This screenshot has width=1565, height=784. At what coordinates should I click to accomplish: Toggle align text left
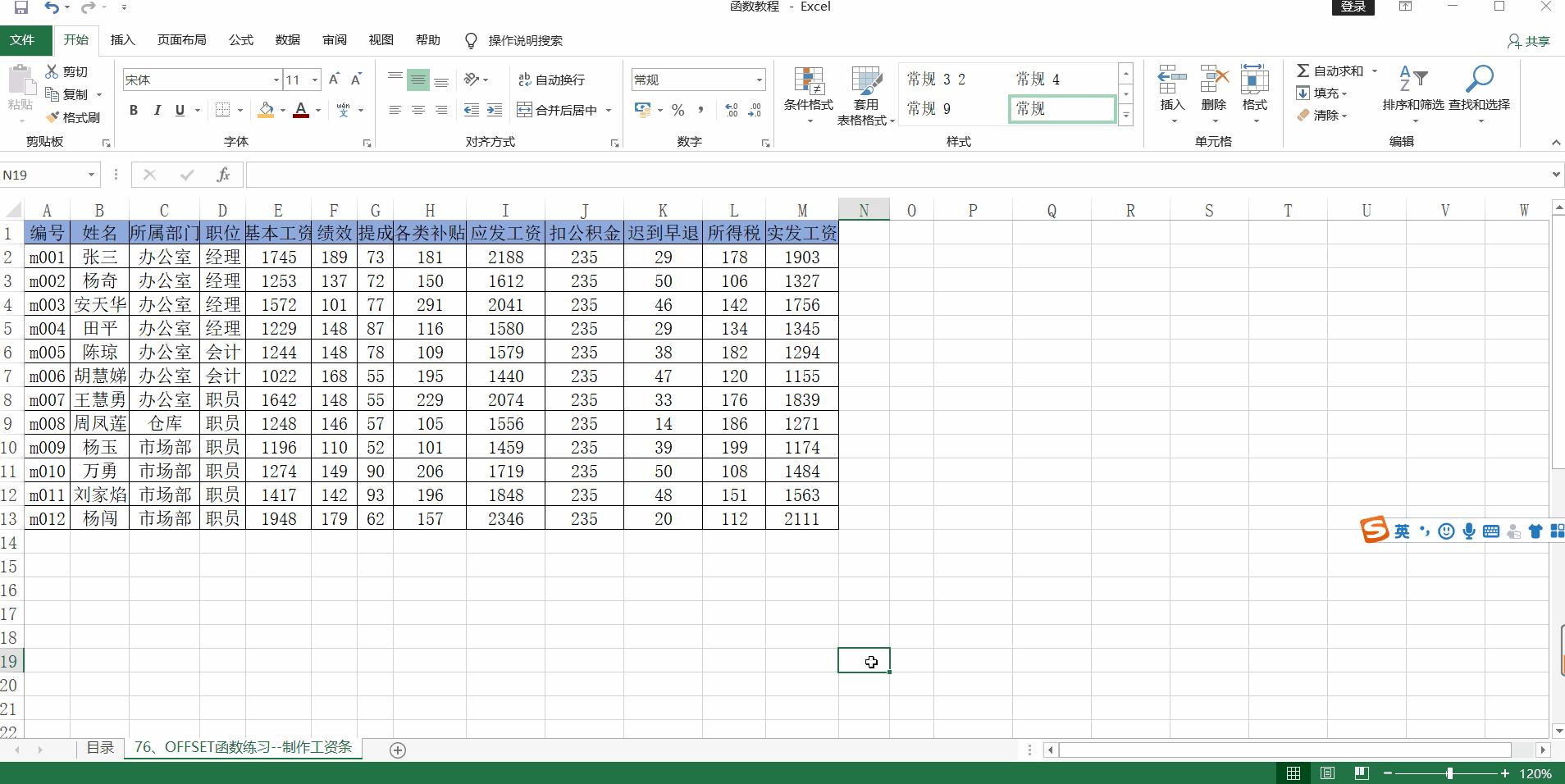pos(395,110)
